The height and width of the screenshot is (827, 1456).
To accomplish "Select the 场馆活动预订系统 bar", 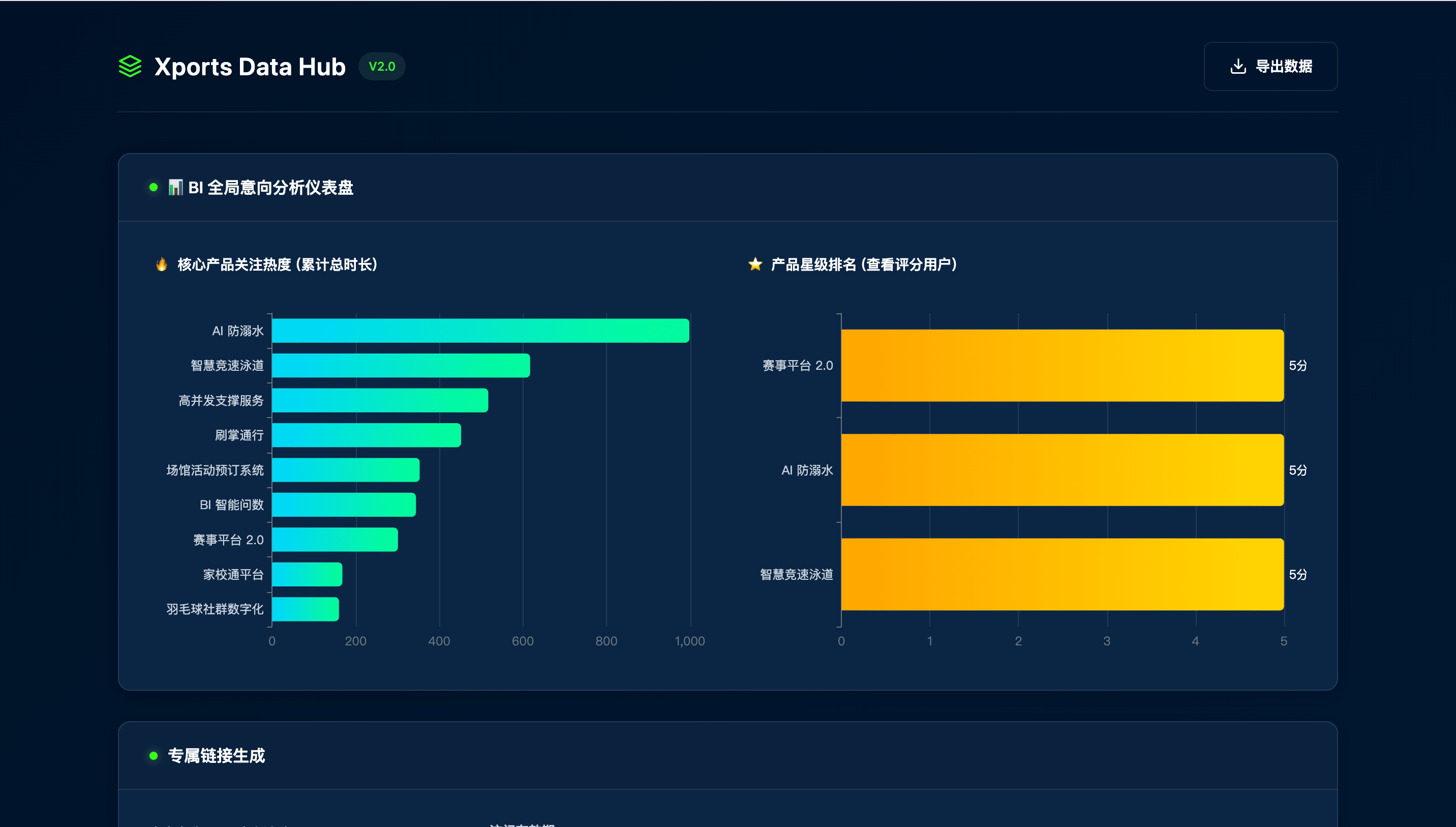I will (x=346, y=470).
